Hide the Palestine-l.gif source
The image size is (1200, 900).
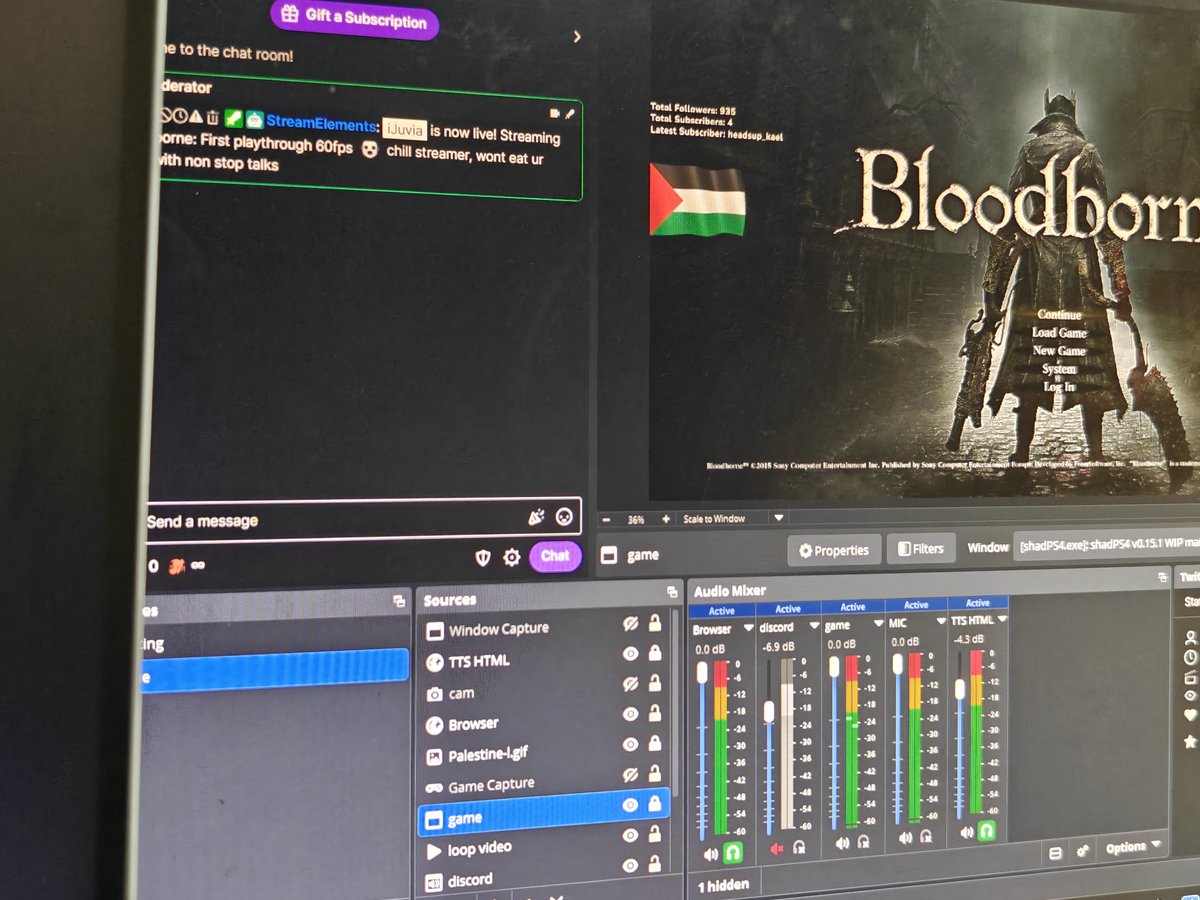630,744
